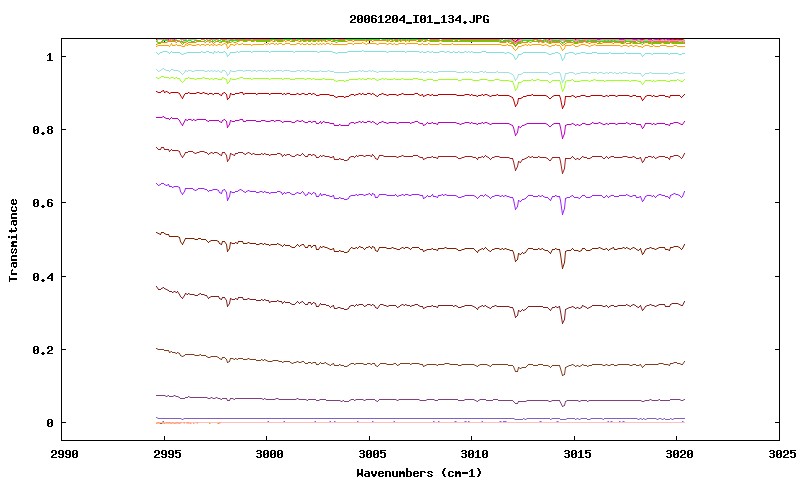Viewport: 800px width, 480px height.
Task: Click the x-axis tick label 2995
Action: (166, 454)
